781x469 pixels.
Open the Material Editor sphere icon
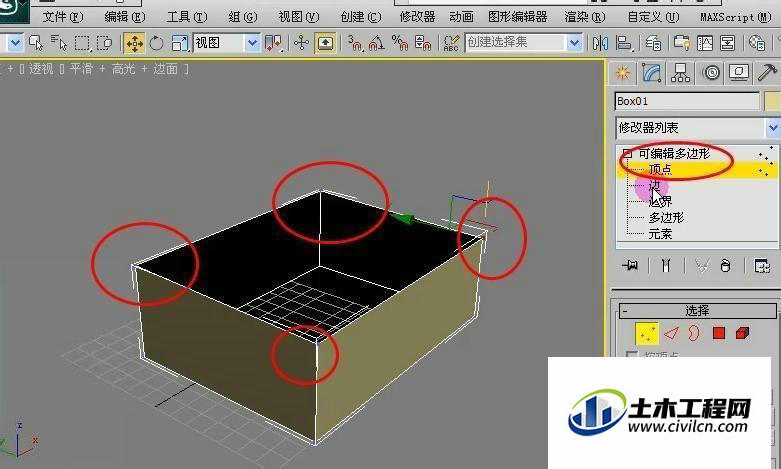coord(757,43)
